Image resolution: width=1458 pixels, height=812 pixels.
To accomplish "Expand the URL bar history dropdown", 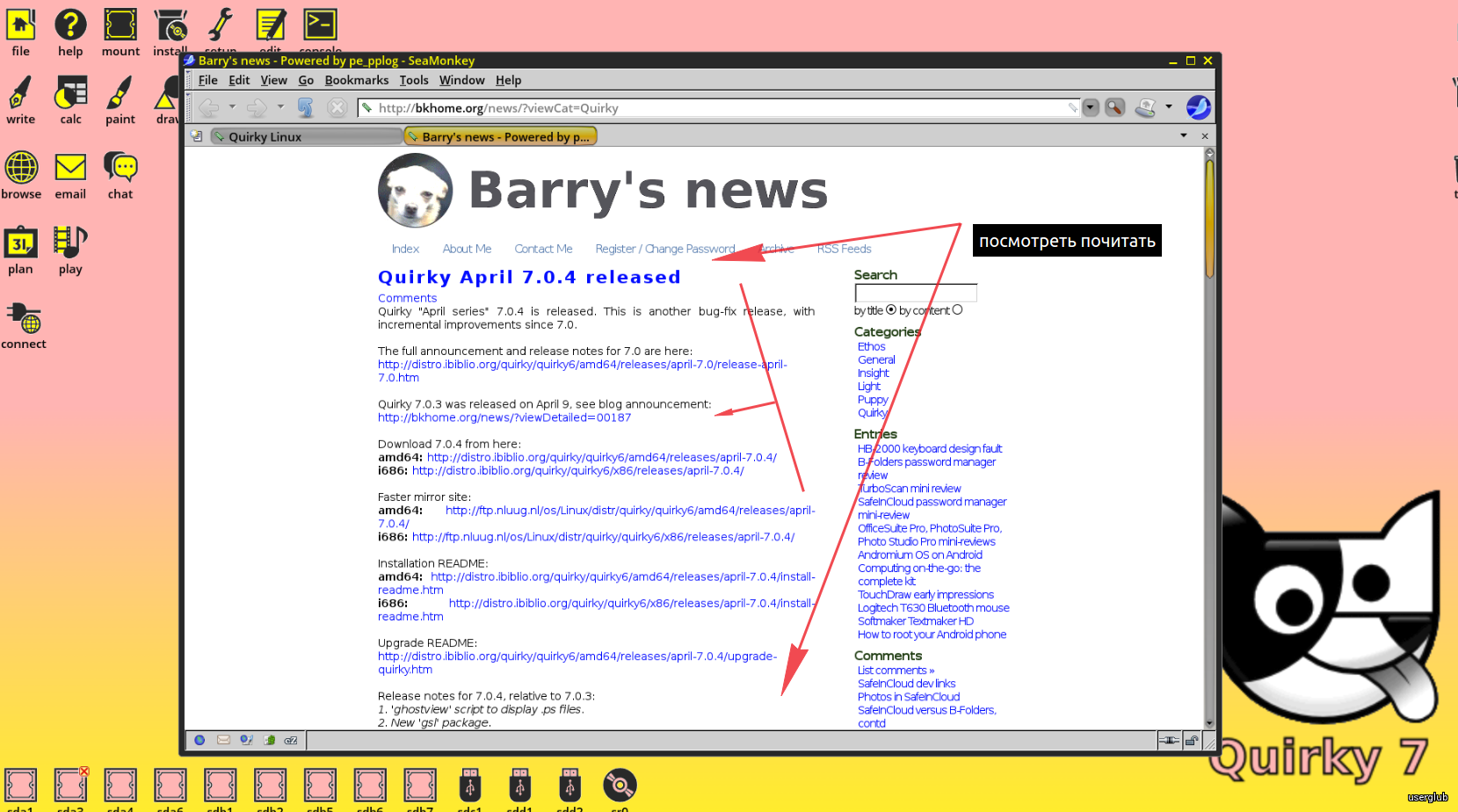I will click(x=1091, y=108).
